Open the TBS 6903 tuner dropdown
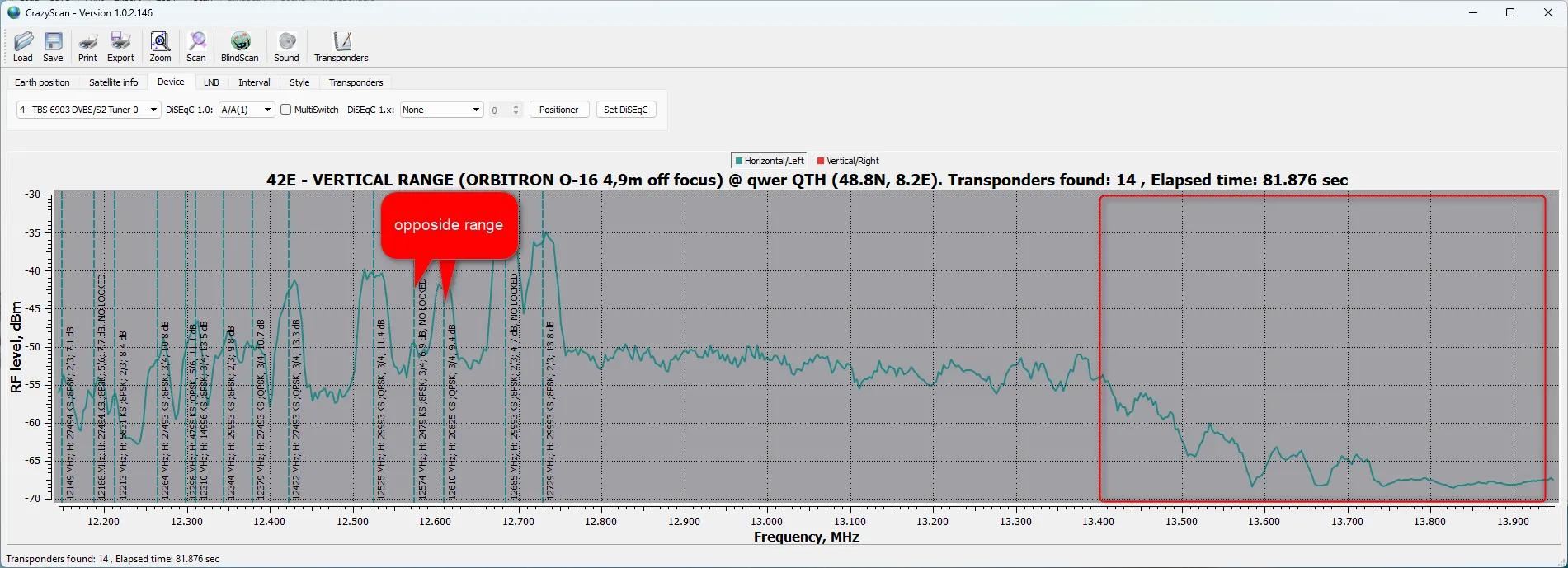The image size is (1568, 568). 88,110
